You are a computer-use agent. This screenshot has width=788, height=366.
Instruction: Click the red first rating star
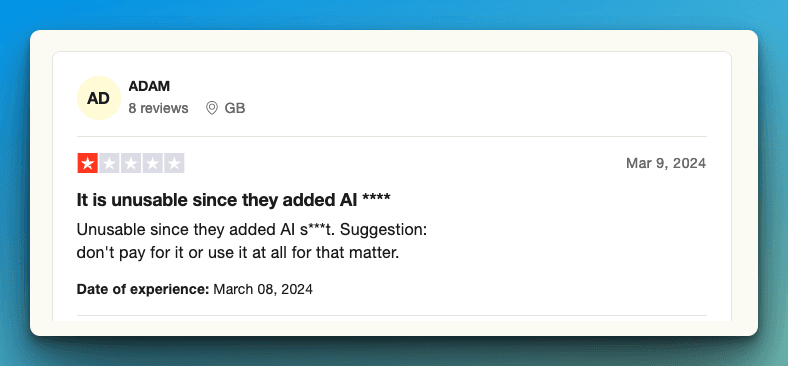pos(87,163)
